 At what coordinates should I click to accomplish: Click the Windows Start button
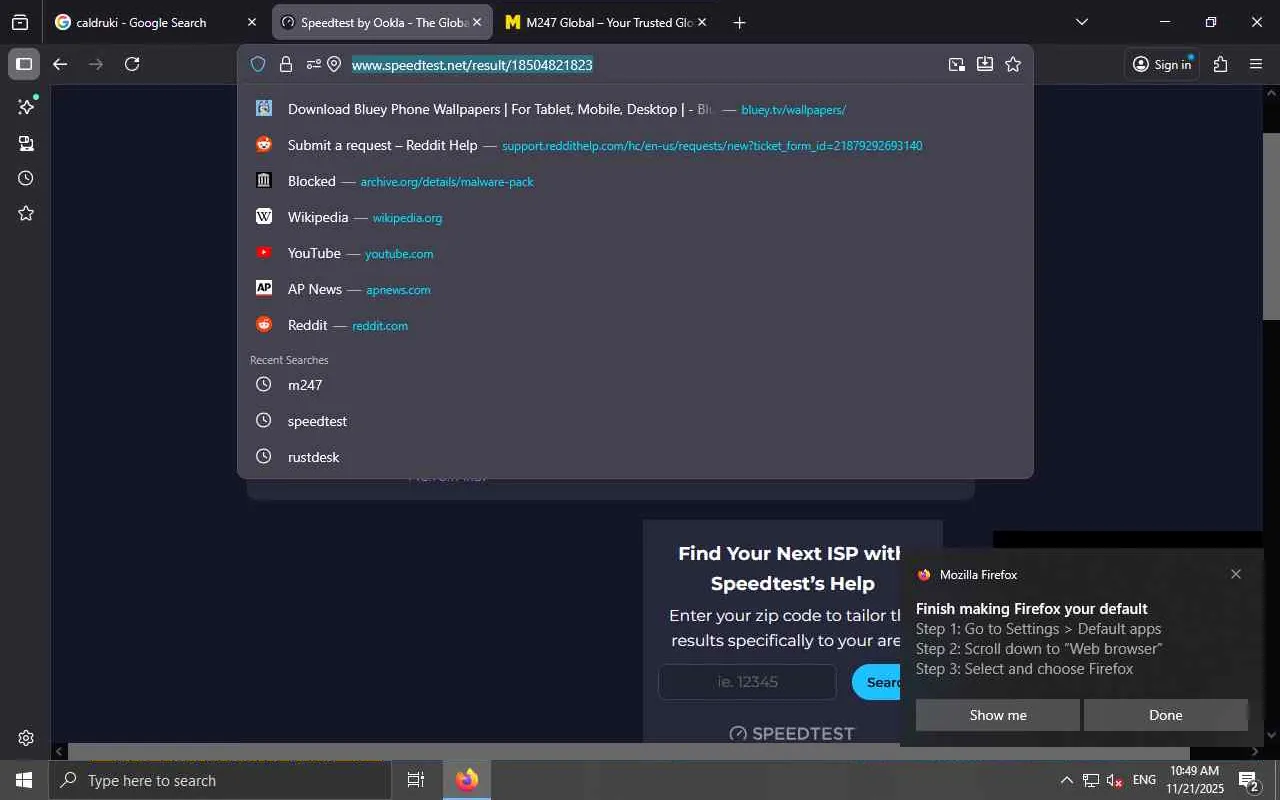(x=24, y=780)
